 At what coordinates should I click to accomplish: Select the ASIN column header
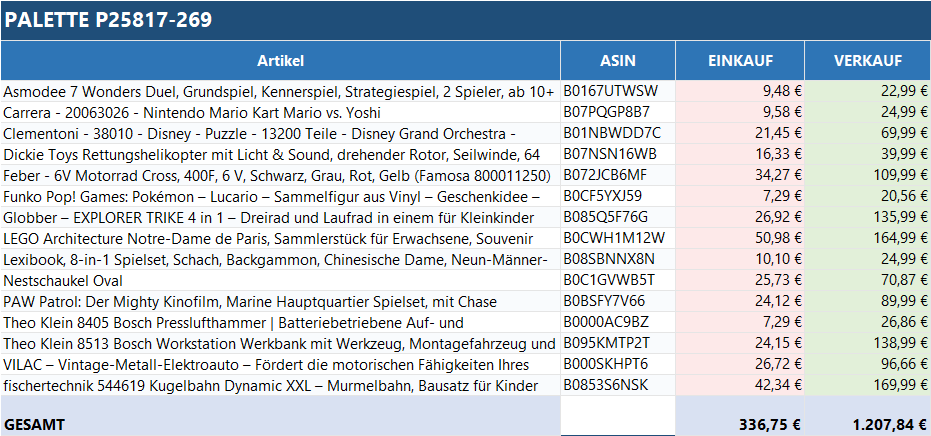618,60
